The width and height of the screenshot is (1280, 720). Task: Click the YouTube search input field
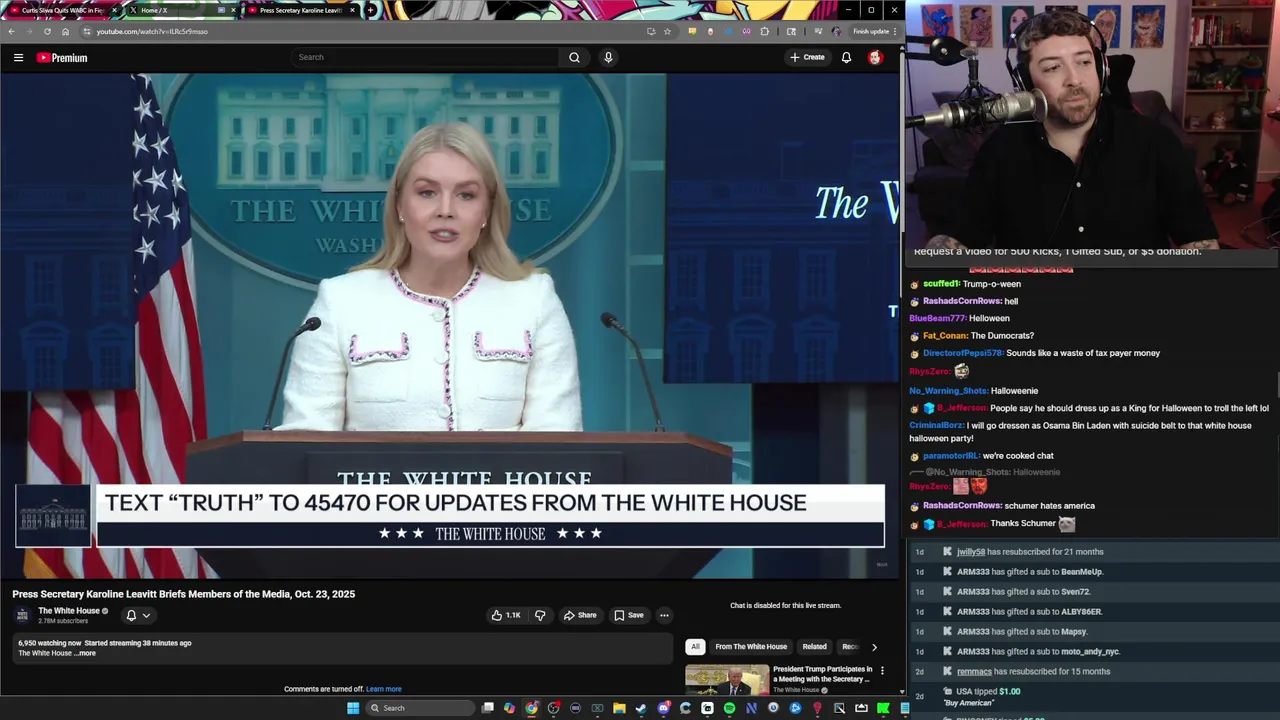[425, 57]
